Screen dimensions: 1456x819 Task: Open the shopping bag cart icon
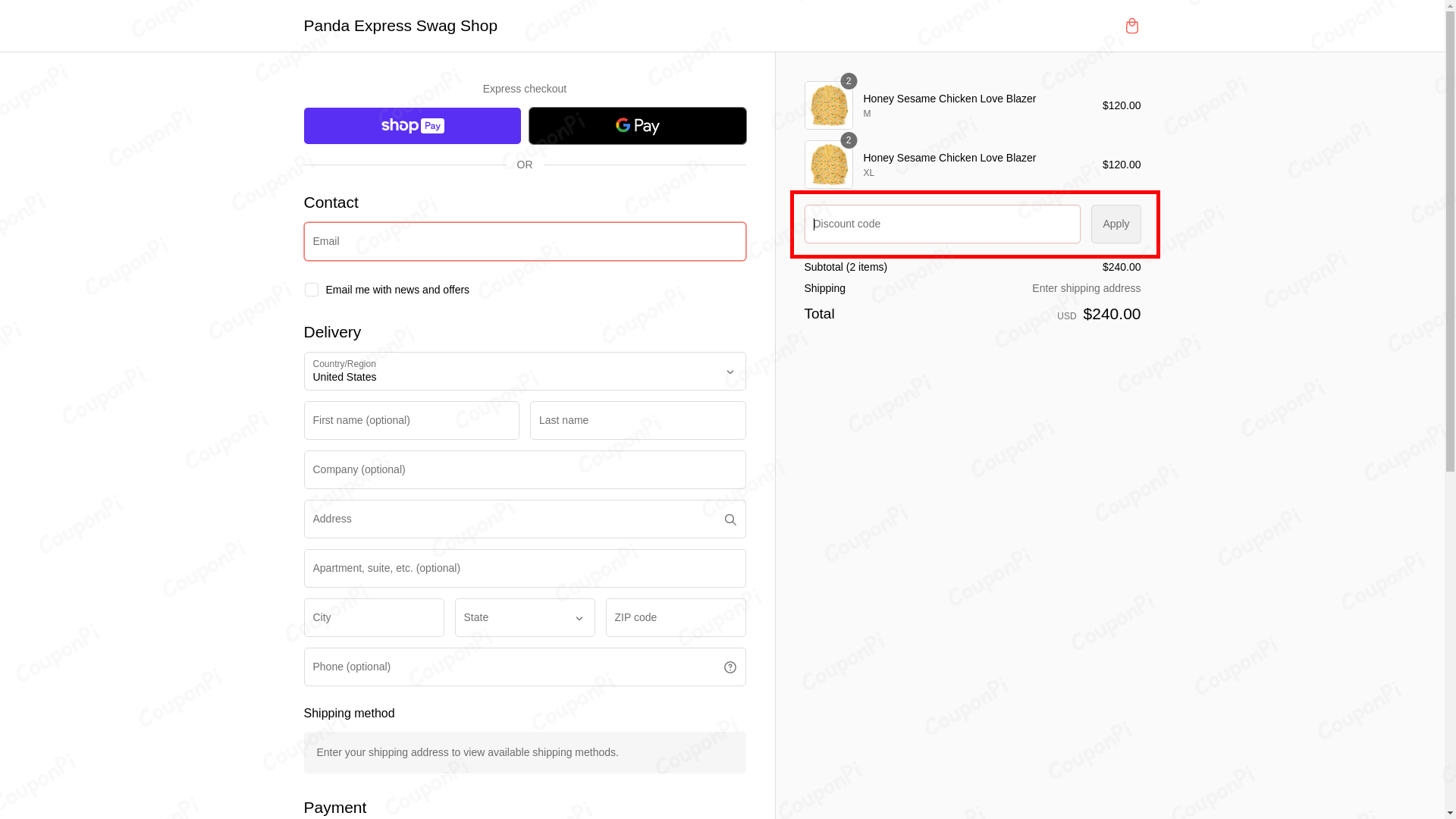[1131, 26]
